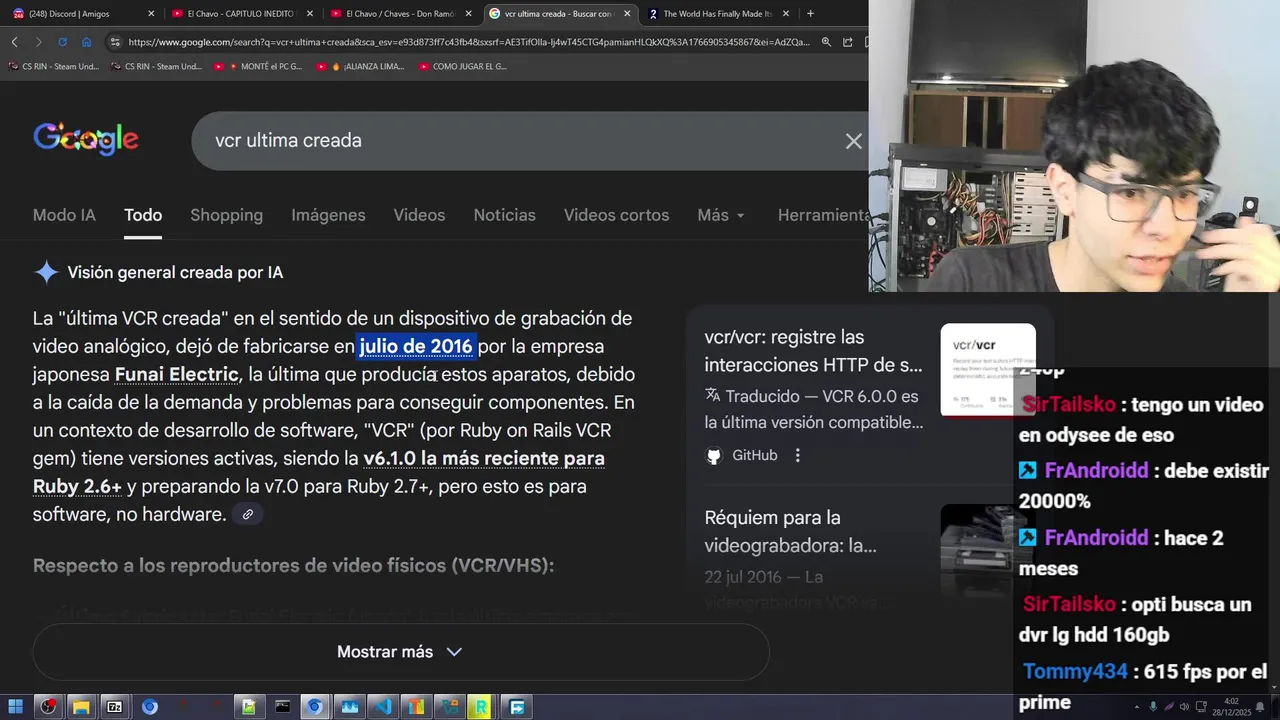Copy link icon after AI overview paragraph
The width and height of the screenshot is (1280, 720).
[247, 514]
